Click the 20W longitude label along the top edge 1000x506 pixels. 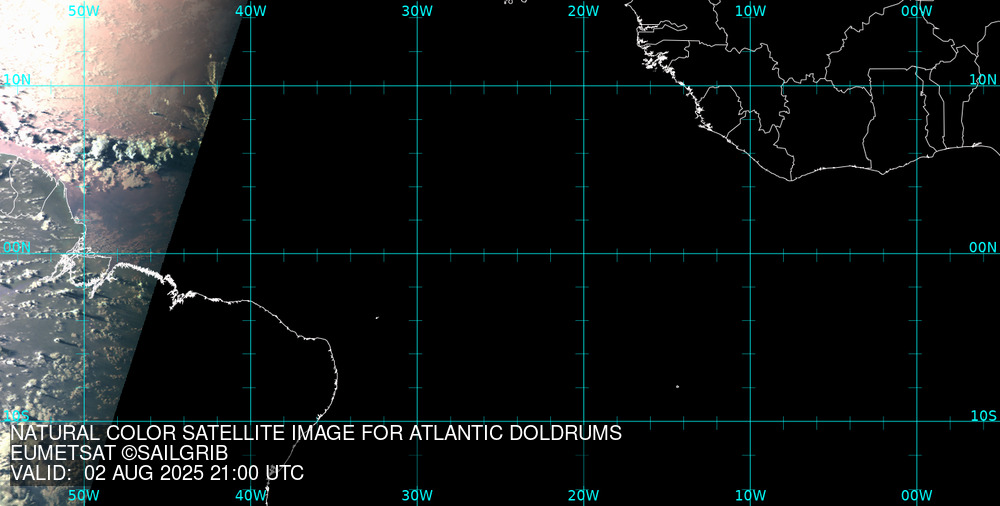[x=584, y=11]
